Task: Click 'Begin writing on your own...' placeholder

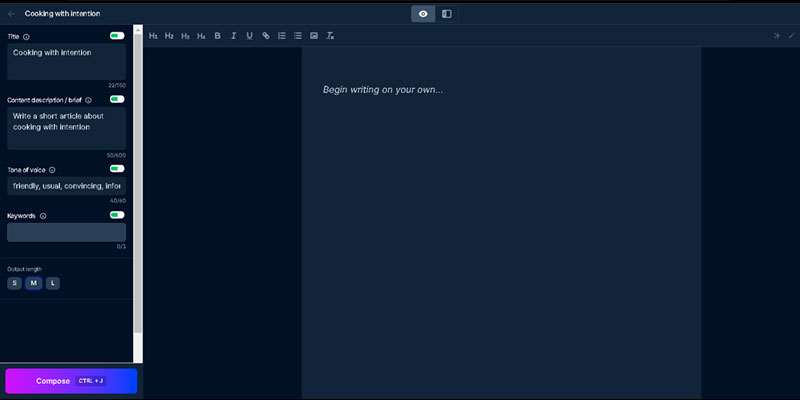Action: tap(383, 90)
